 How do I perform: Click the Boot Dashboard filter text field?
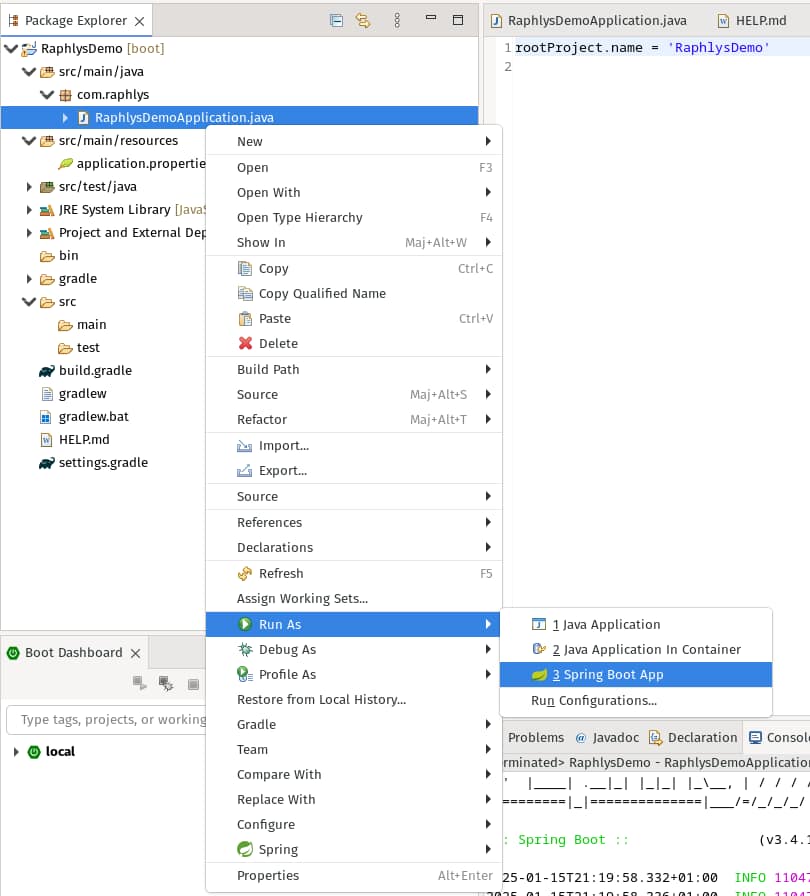[110, 720]
